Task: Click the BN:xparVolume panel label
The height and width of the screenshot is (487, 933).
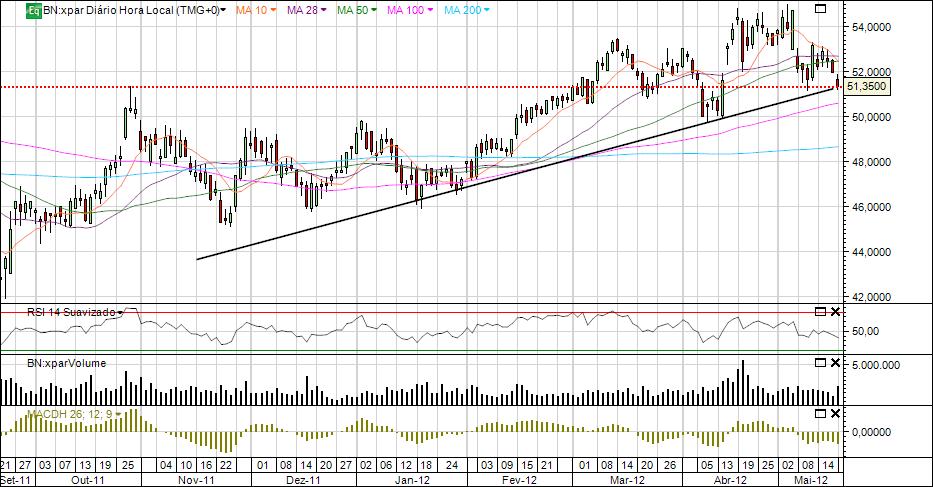Action: pos(67,363)
